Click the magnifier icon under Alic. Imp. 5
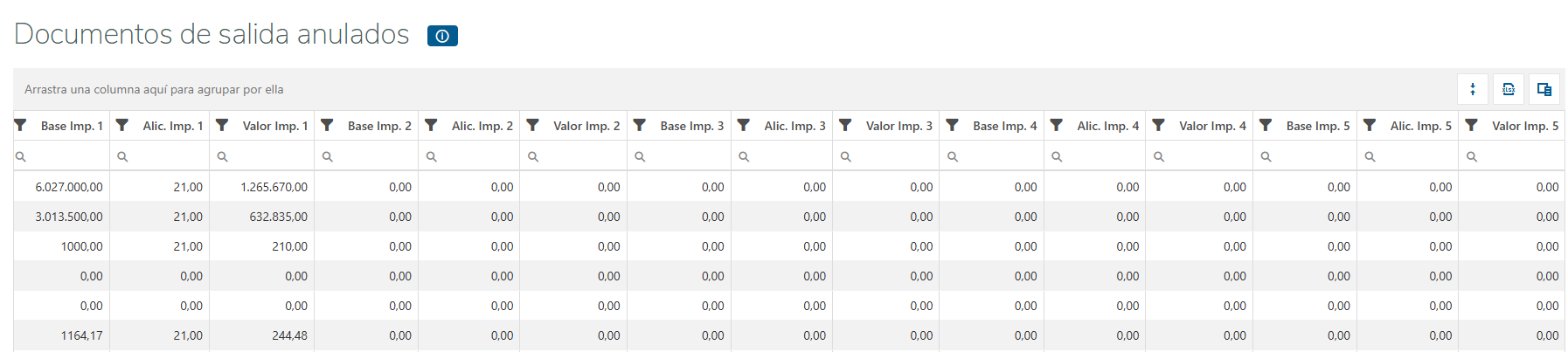The width and height of the screenshot is (1568, 352). click(1370, 156)
